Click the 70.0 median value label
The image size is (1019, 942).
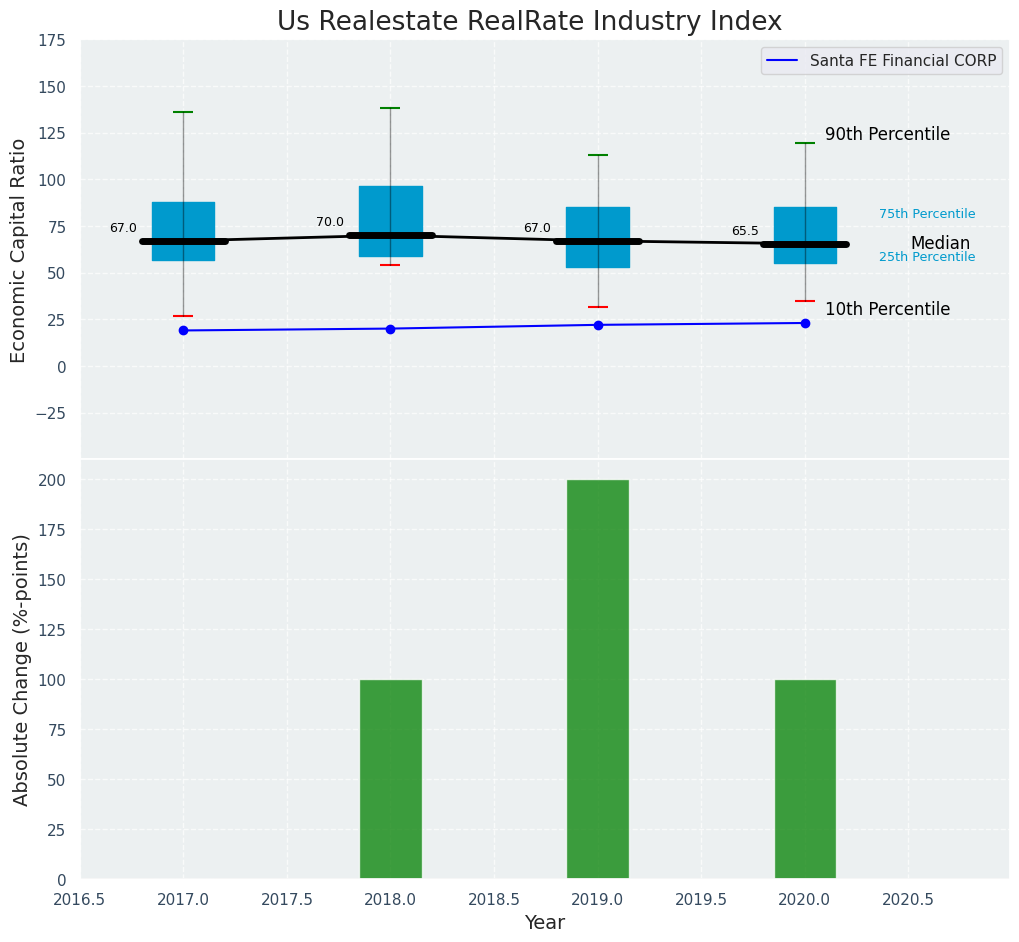(330, 222)
